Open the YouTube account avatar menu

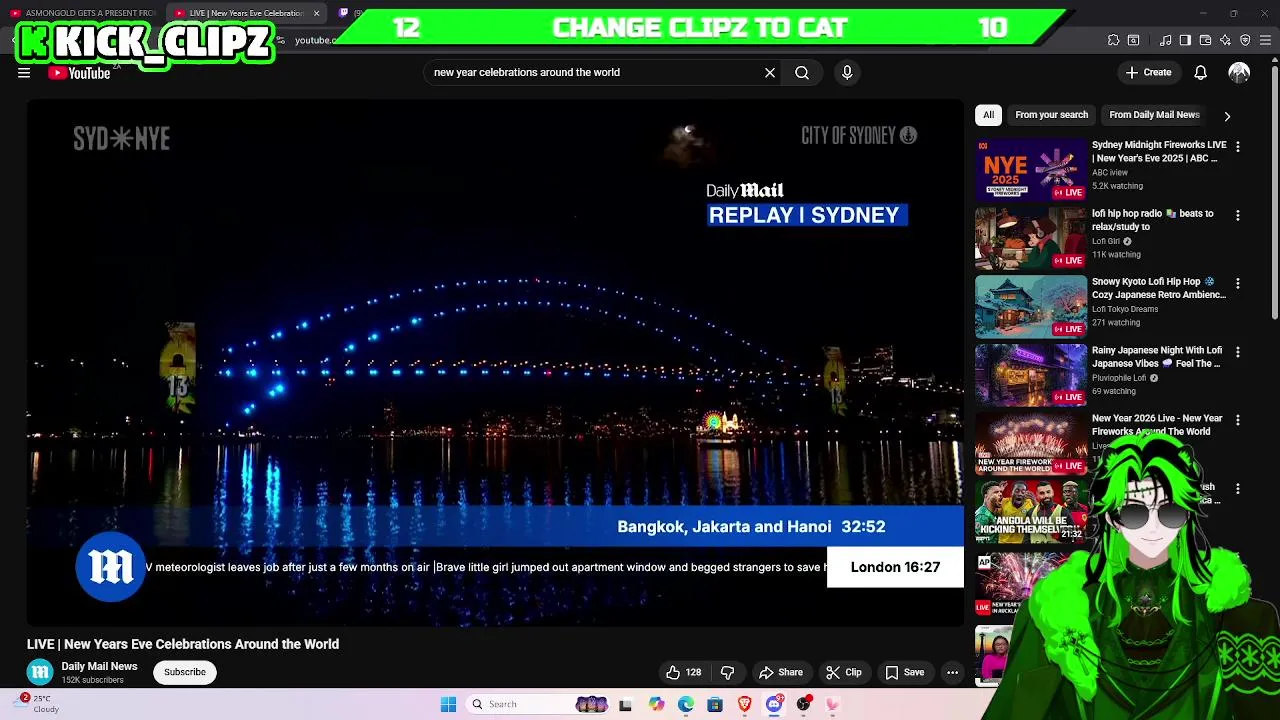click(x=1239, y=72)
